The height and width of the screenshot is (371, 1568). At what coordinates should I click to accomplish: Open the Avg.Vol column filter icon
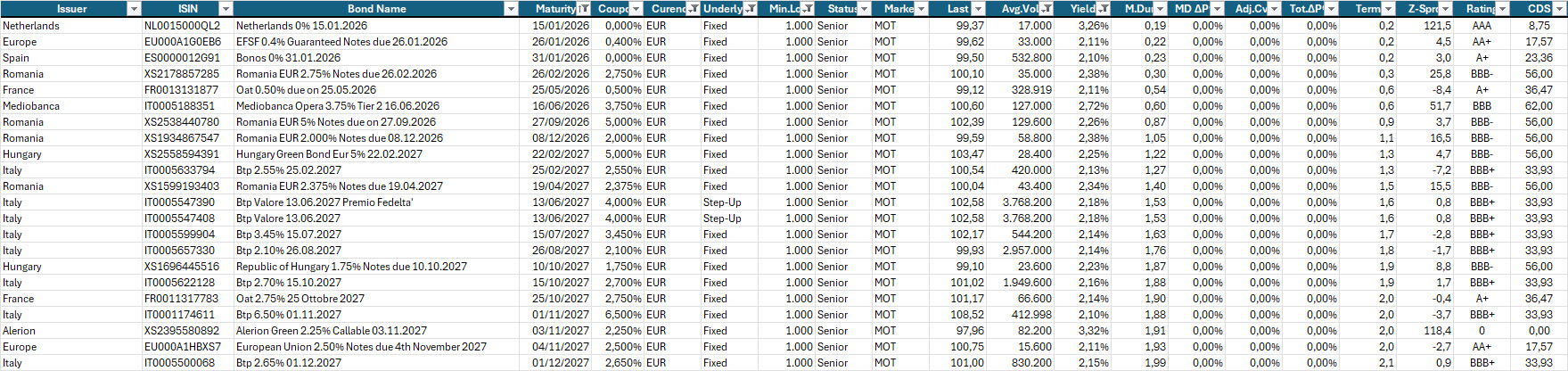pyautogui.click(x=1047, y=9)
